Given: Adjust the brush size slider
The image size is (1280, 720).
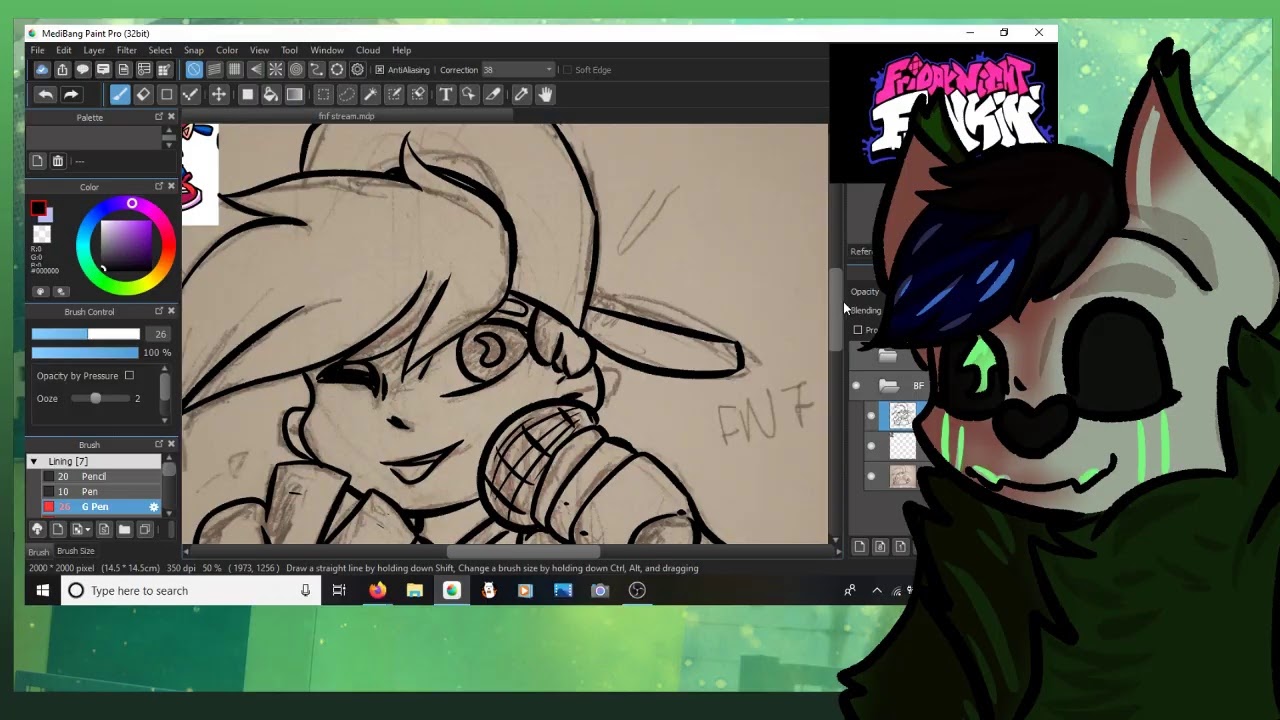Looking at the screenshot, I should point(85,334).
